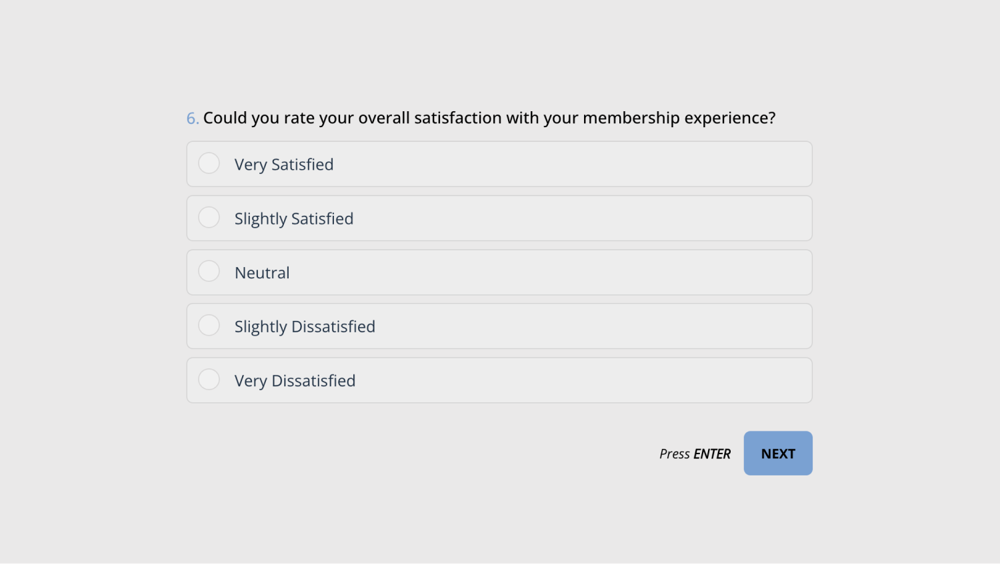Click the 'Neutral' label text
Image resolution: width=1000 pixels, height=564 pixels.
[x=262, y=273]
